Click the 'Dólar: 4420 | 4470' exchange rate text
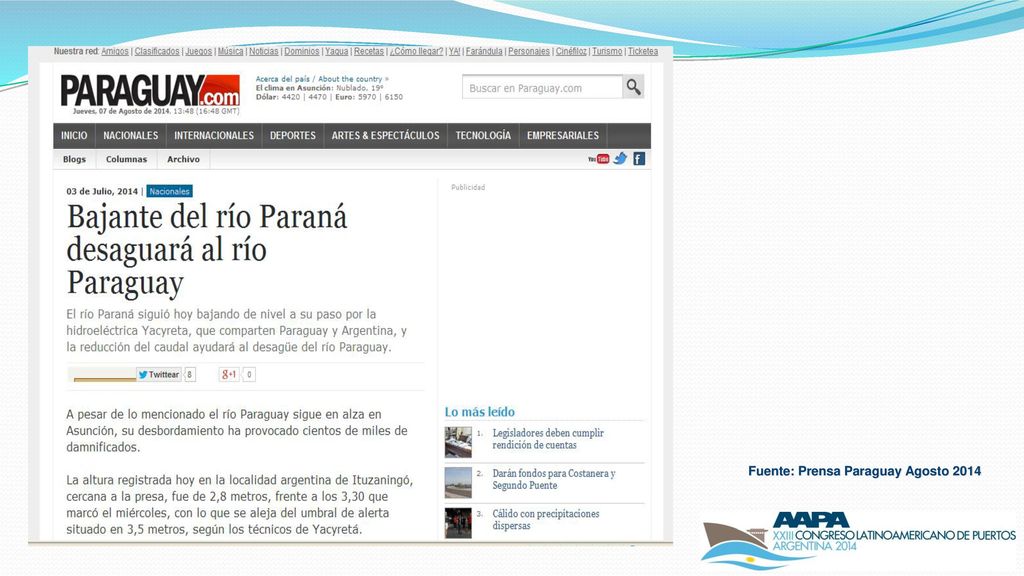 pyautogui.click(x=291, y=97)
